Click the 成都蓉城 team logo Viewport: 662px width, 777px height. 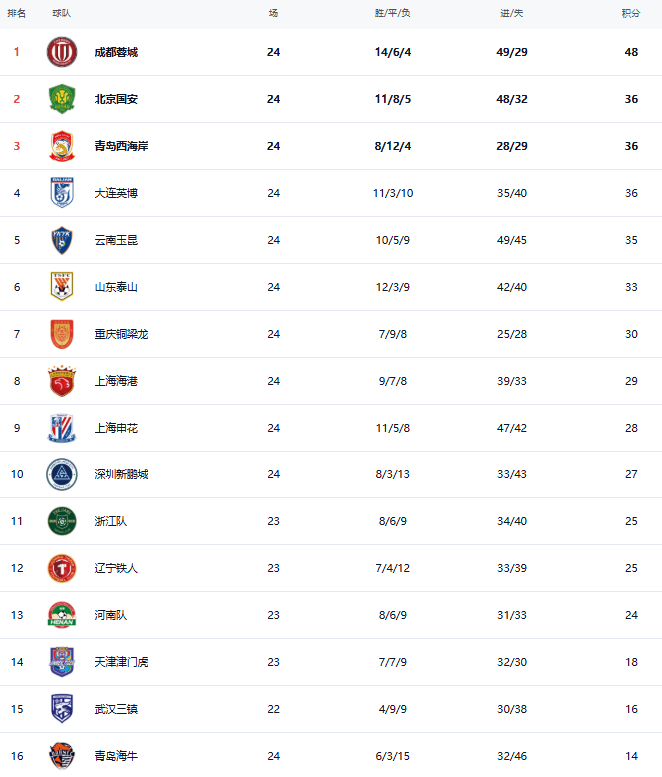pos(62,52)
